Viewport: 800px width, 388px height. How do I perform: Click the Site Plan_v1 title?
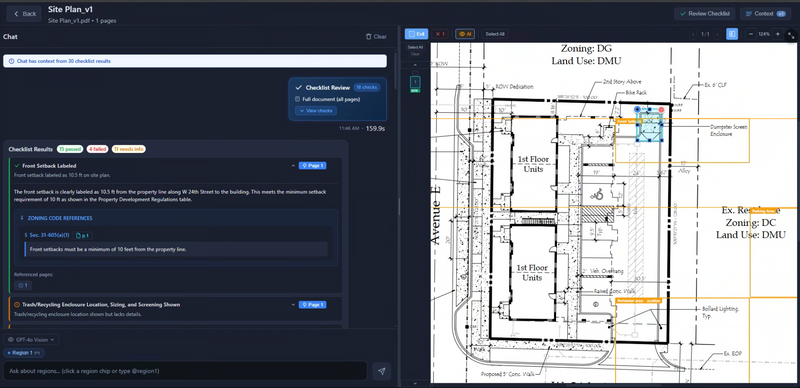[70, 10]
